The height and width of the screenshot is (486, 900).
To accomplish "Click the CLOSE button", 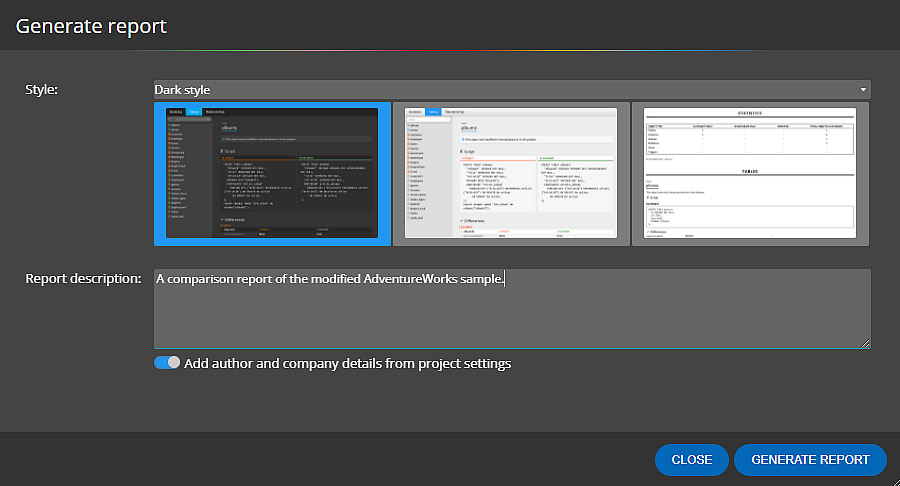I will pyautogui.click(x=692, y=460).
